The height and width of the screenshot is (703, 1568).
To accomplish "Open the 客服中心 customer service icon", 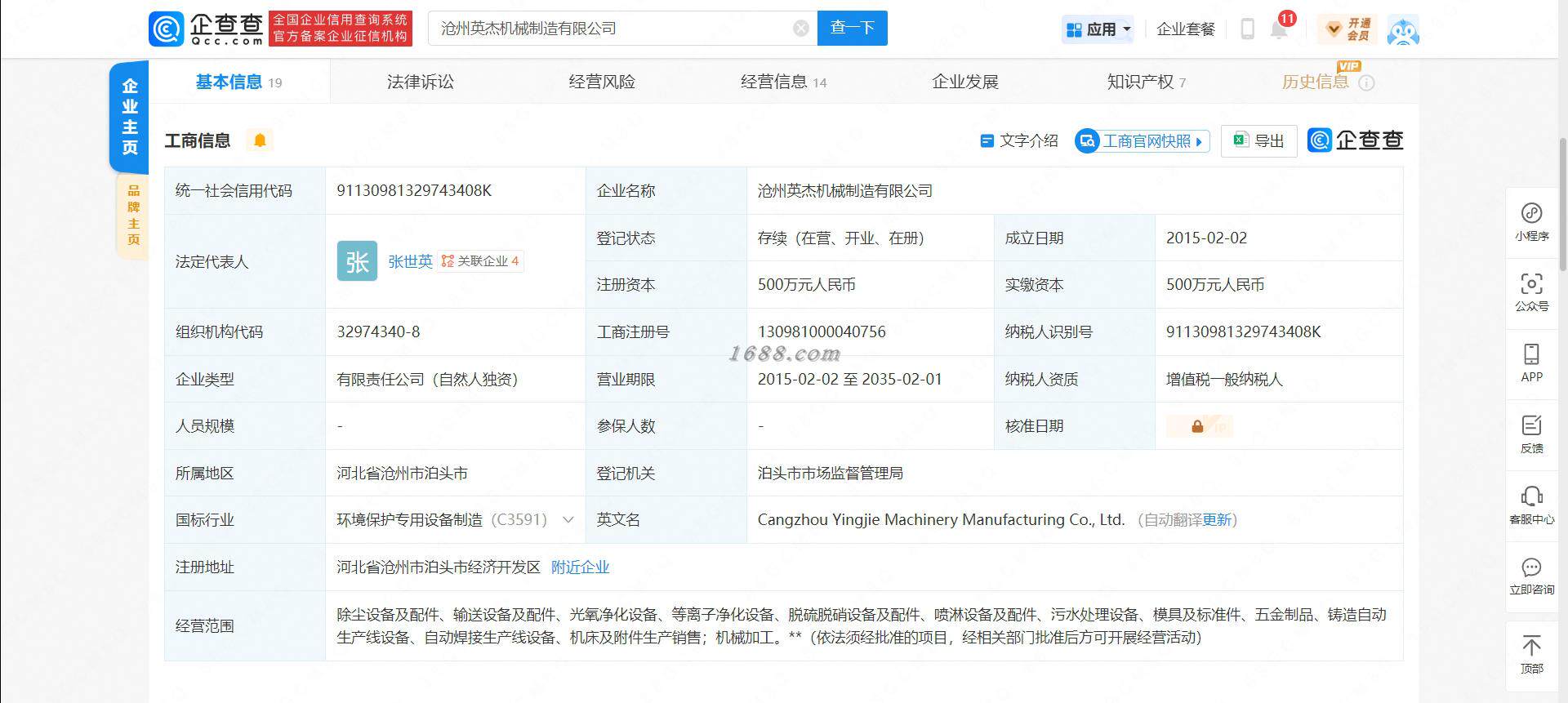I will (1531, 505).
